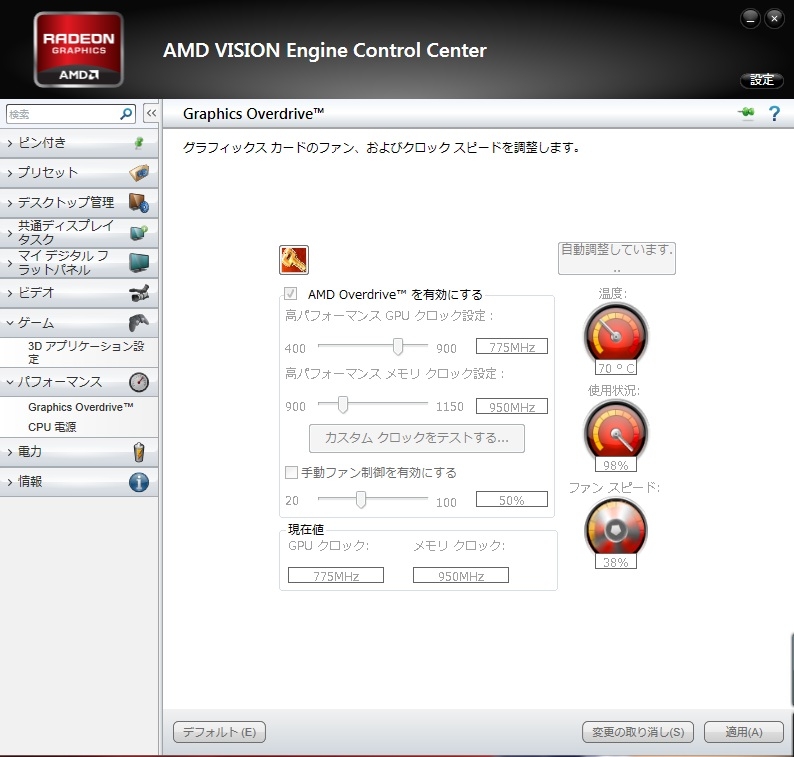Click the green pin icon in the page header

746,112
